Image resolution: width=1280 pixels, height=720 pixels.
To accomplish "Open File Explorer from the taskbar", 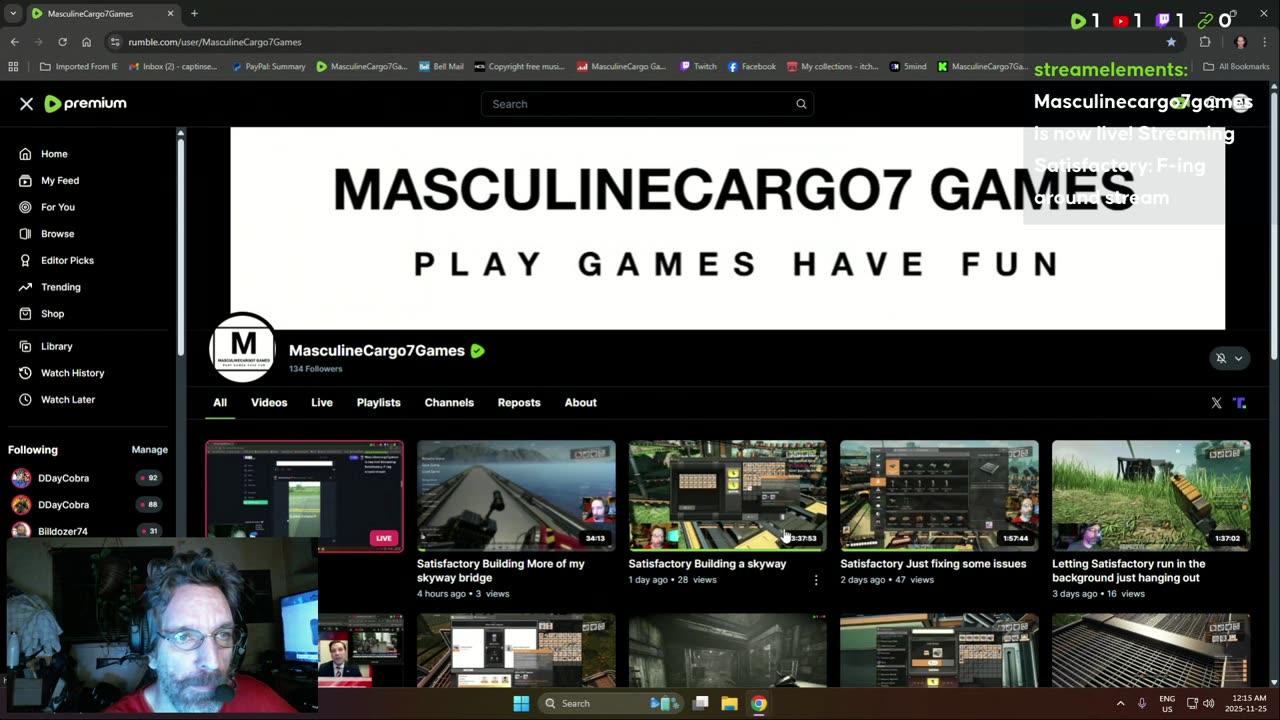I will 729,703.
